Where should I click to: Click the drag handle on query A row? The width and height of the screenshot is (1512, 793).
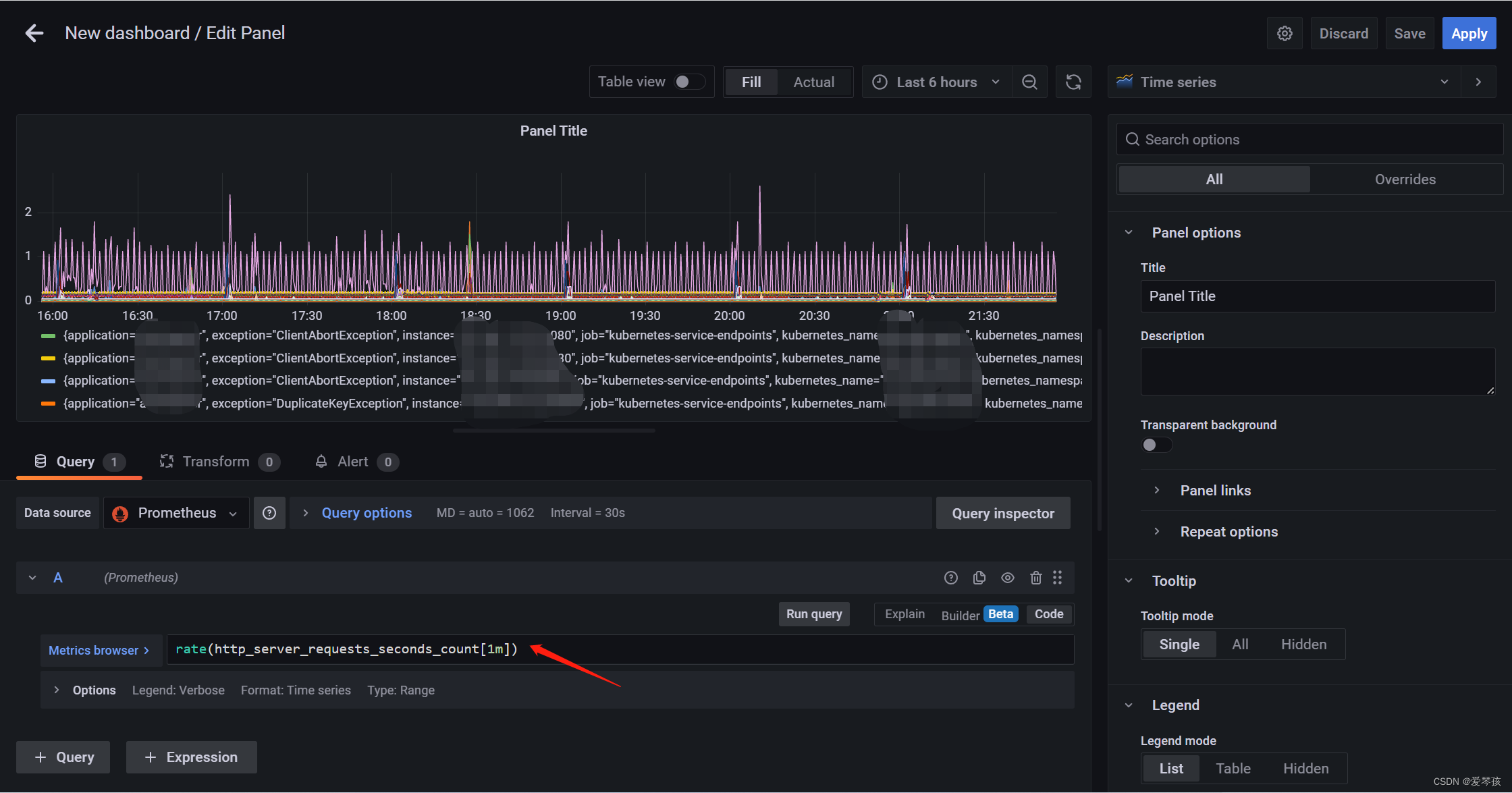[1057, 578]
